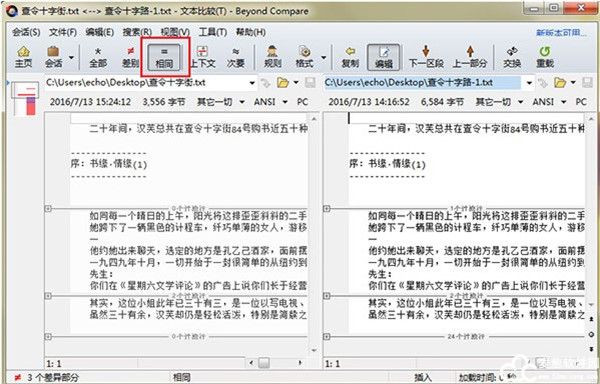600x384 pixels.
Task: Click the right file path field 查令十字路-1.txt
Action: pos(422,83)
